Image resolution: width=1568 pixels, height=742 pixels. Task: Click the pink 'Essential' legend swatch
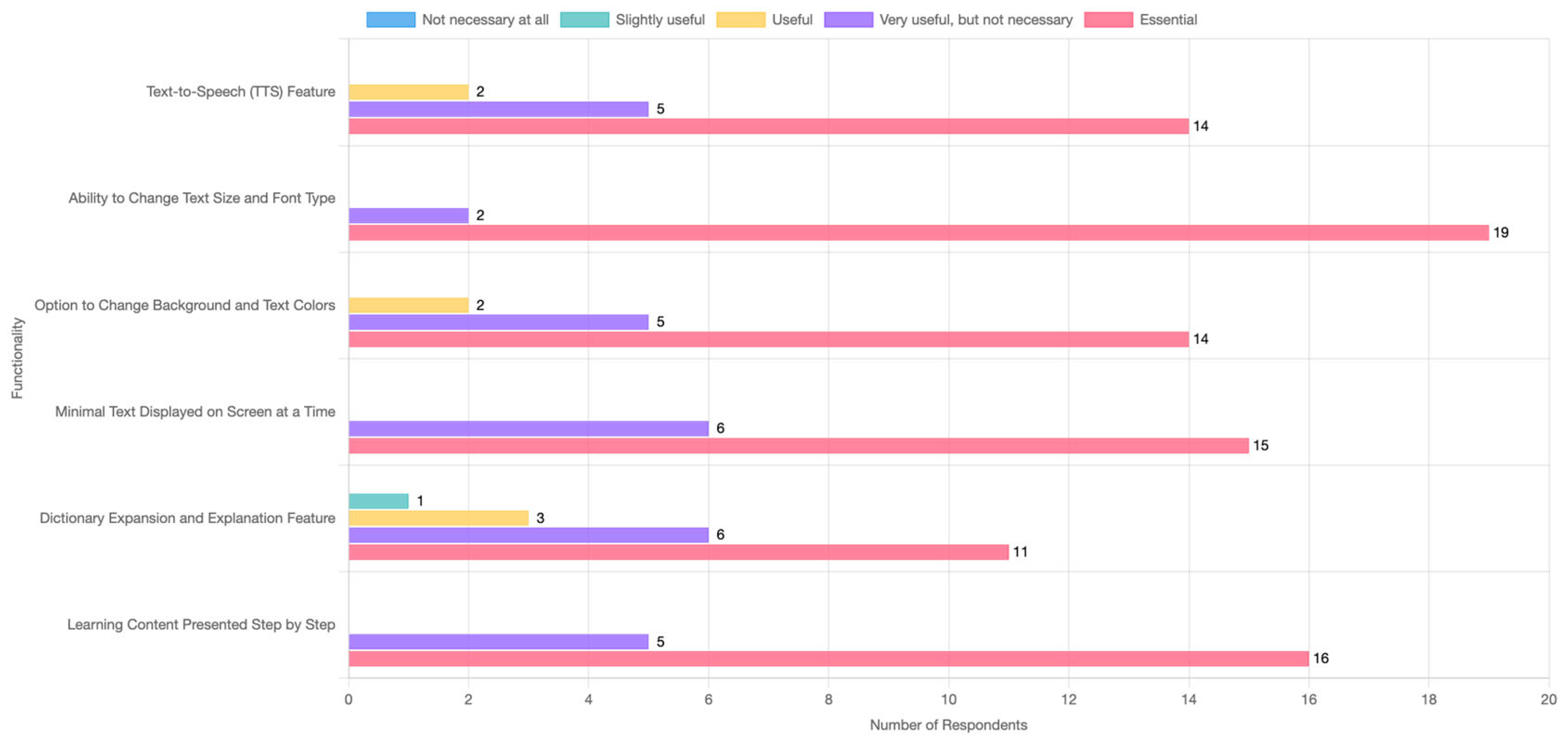pos(1108,19)
